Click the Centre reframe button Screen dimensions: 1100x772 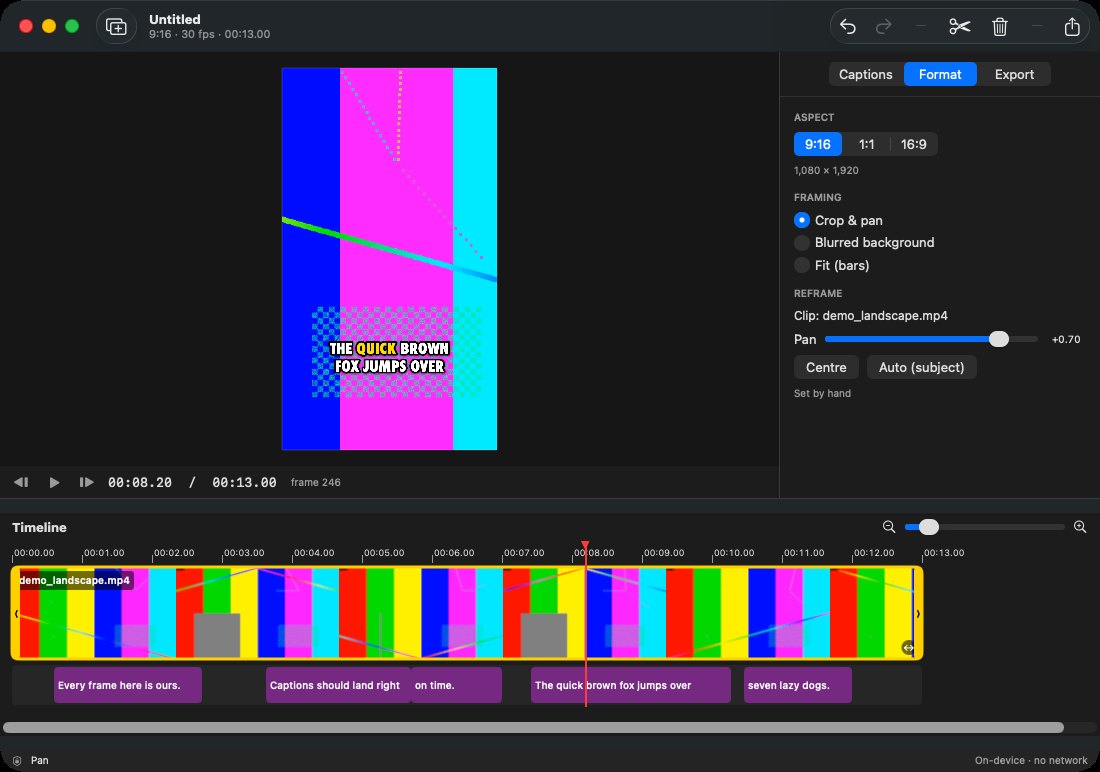pos(826,367)
